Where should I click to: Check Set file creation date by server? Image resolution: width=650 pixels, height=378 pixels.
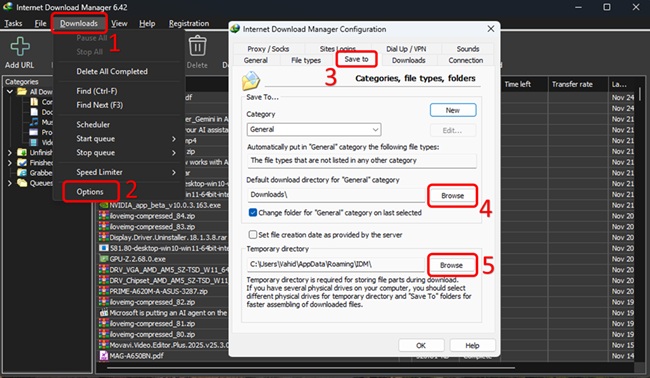[252, 235]
